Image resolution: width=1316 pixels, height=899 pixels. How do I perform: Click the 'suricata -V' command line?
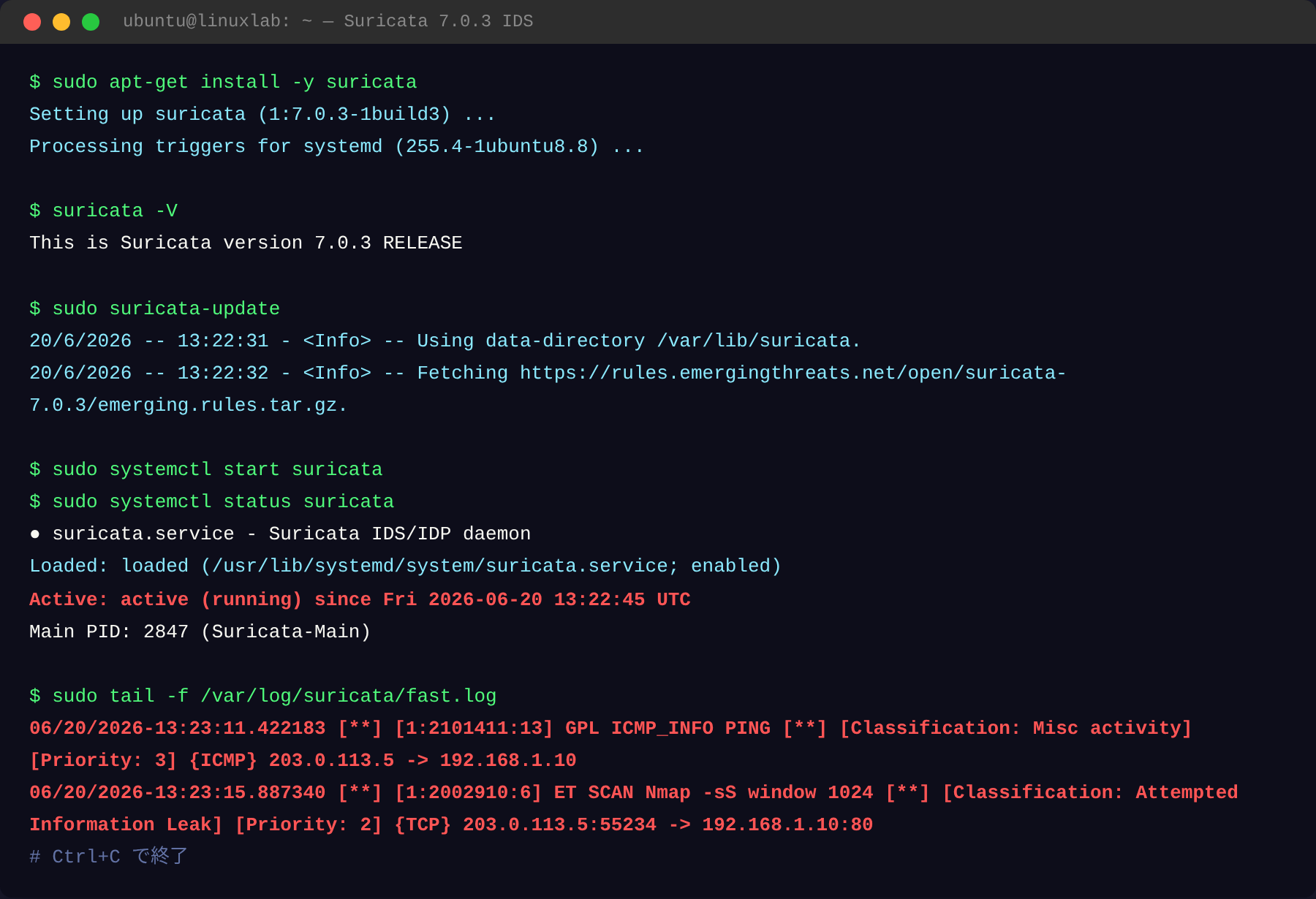point(103,210)
